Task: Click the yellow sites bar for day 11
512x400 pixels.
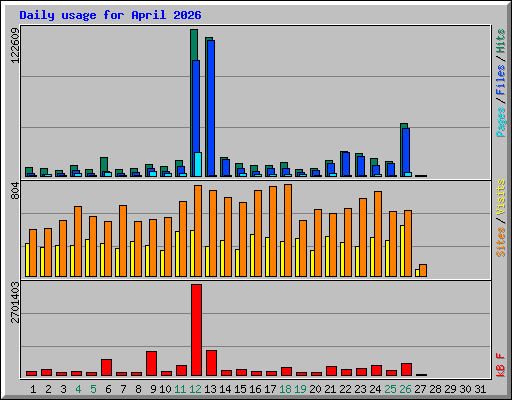Action: pos(177,254)
